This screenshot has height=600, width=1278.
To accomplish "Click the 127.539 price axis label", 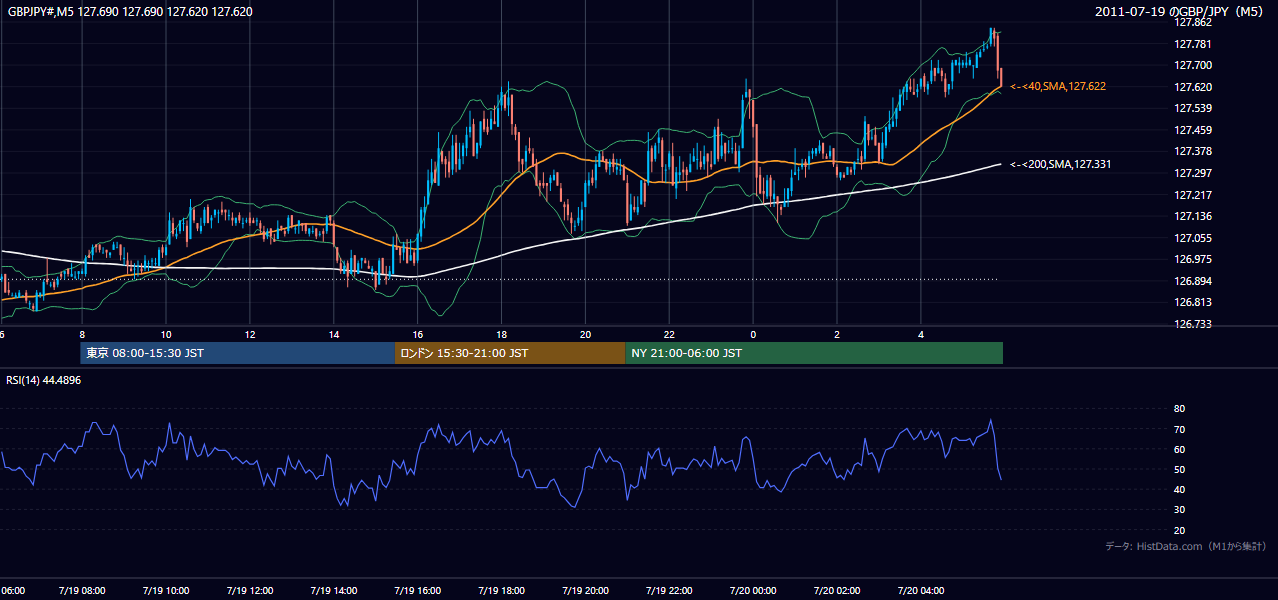I will tap(1194, 108).
